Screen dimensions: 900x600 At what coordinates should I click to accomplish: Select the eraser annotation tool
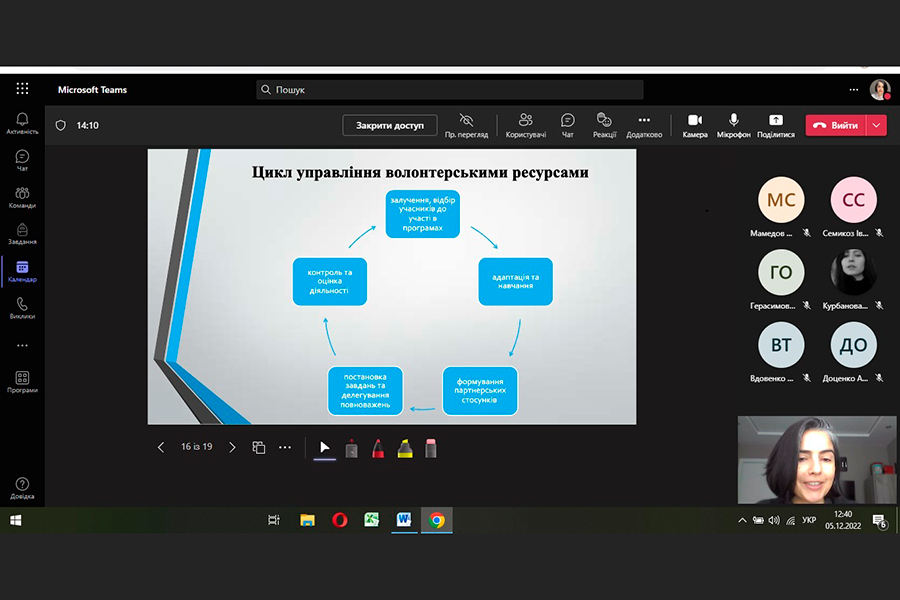[431, 447]
